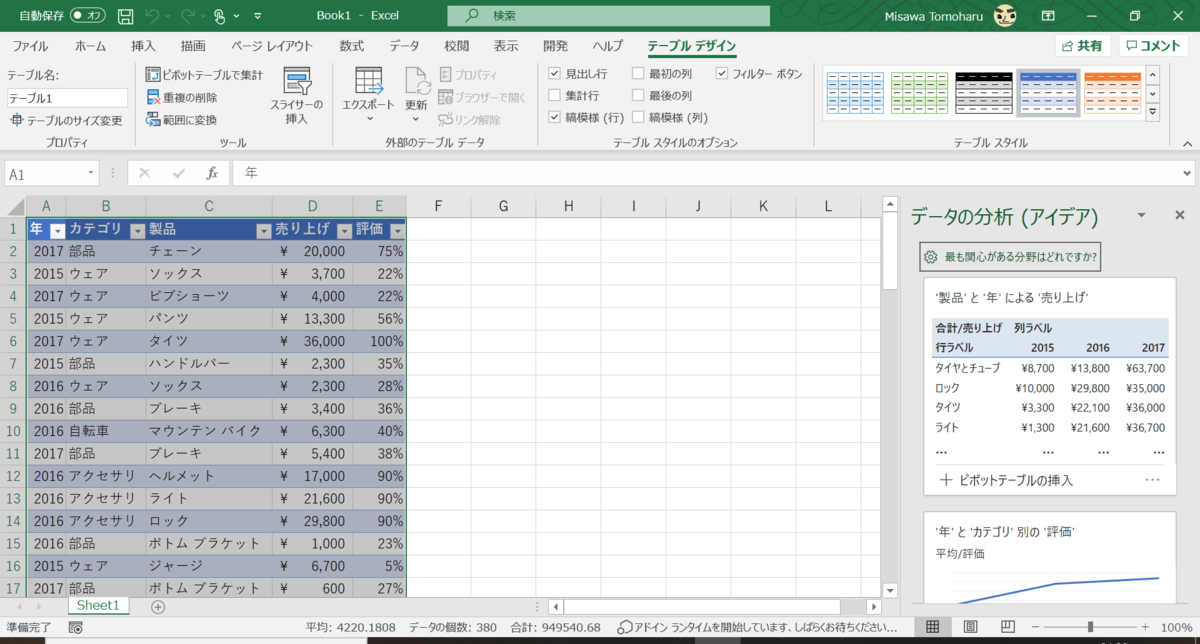Click the search box 検索

(x=607, y=16)
